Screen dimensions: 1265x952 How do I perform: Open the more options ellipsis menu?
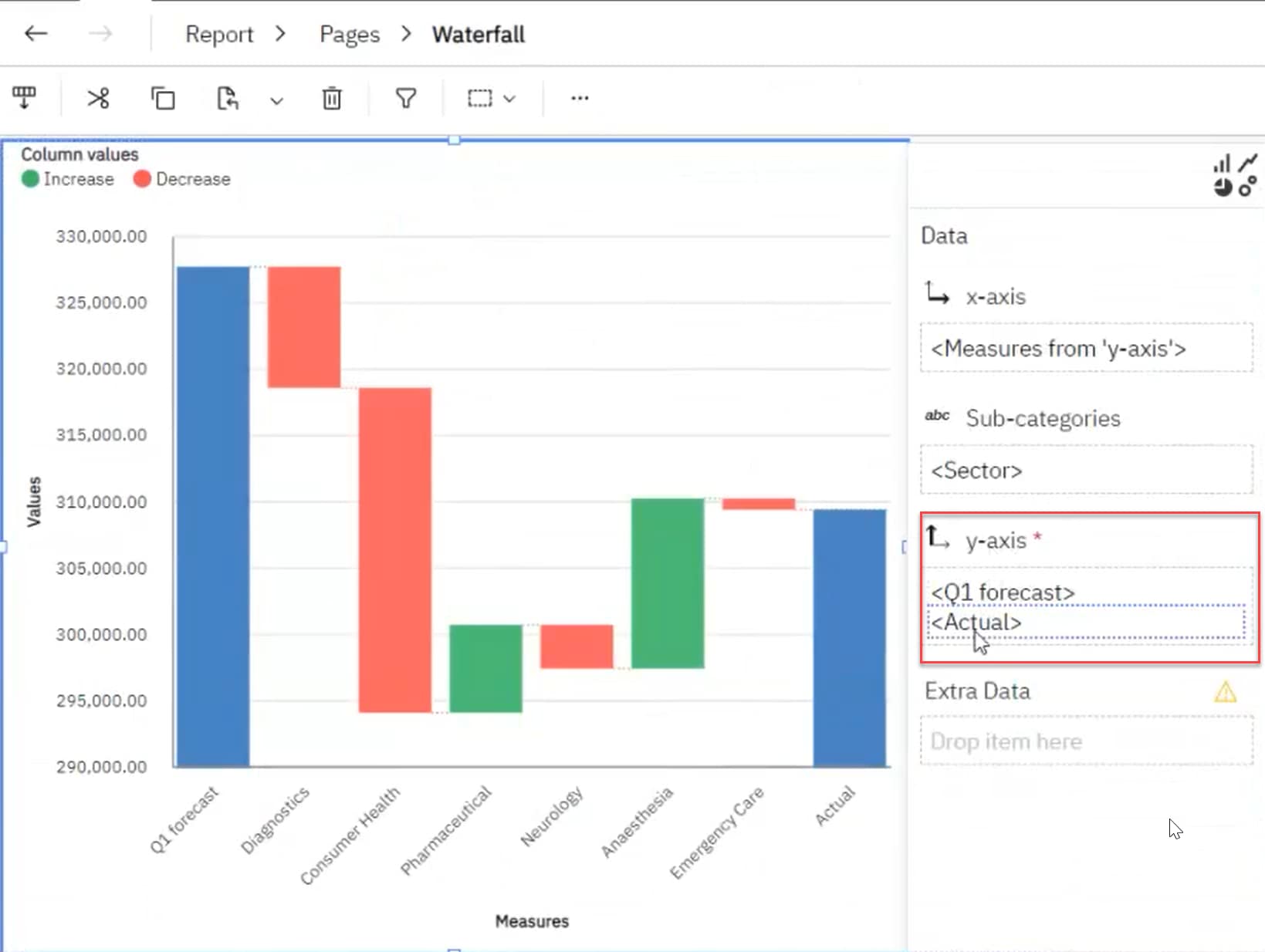pos(580,99)
